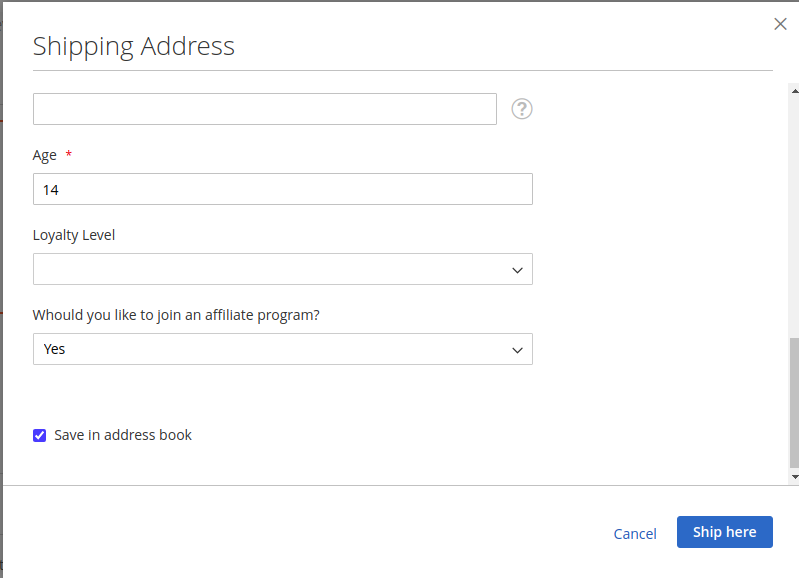Toggle the Save in address book checkbox
The width and height of the screenshot is (799, 578).
(40, 435)
